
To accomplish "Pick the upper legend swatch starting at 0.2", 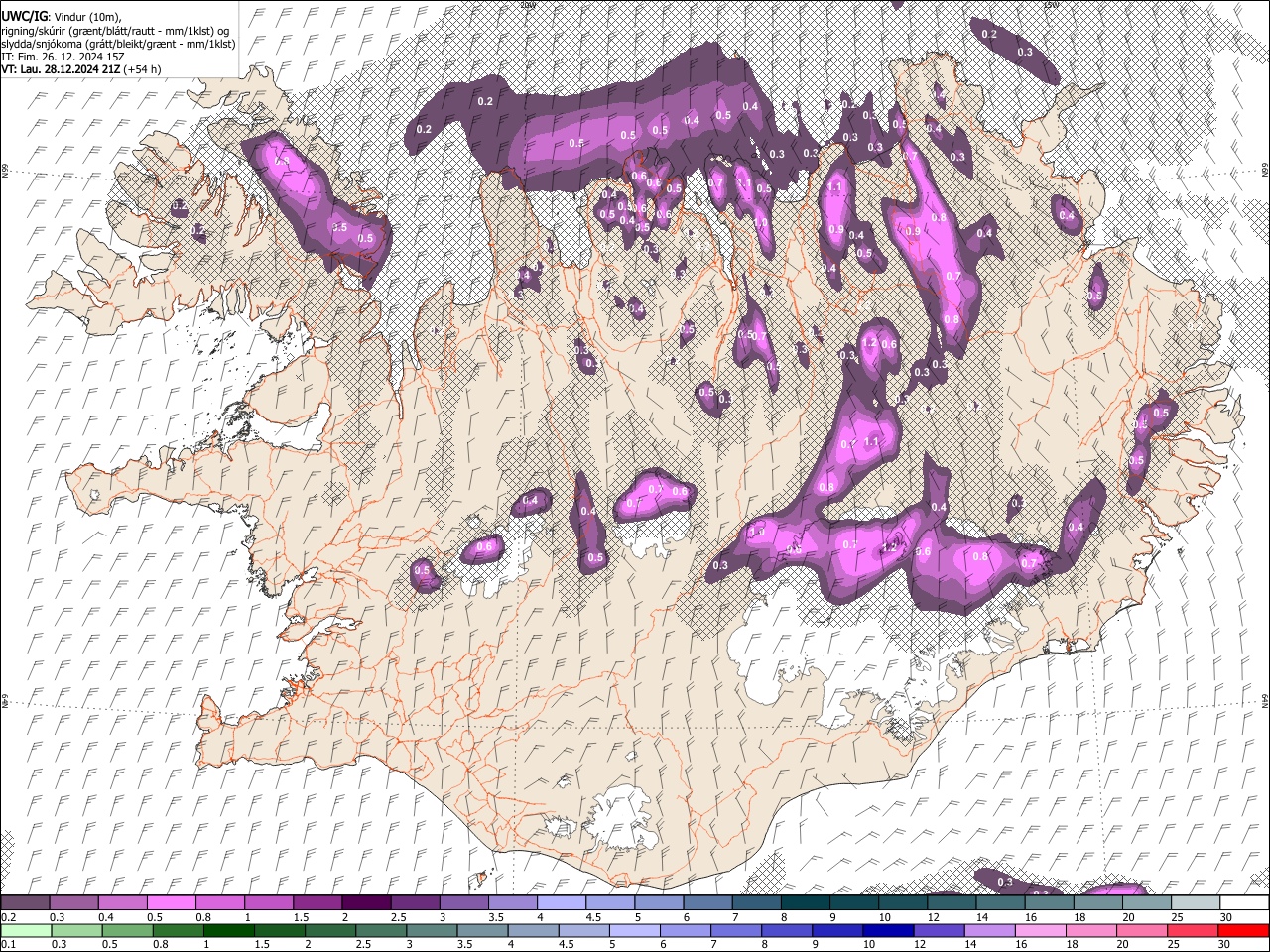I will tap(25, 902).
